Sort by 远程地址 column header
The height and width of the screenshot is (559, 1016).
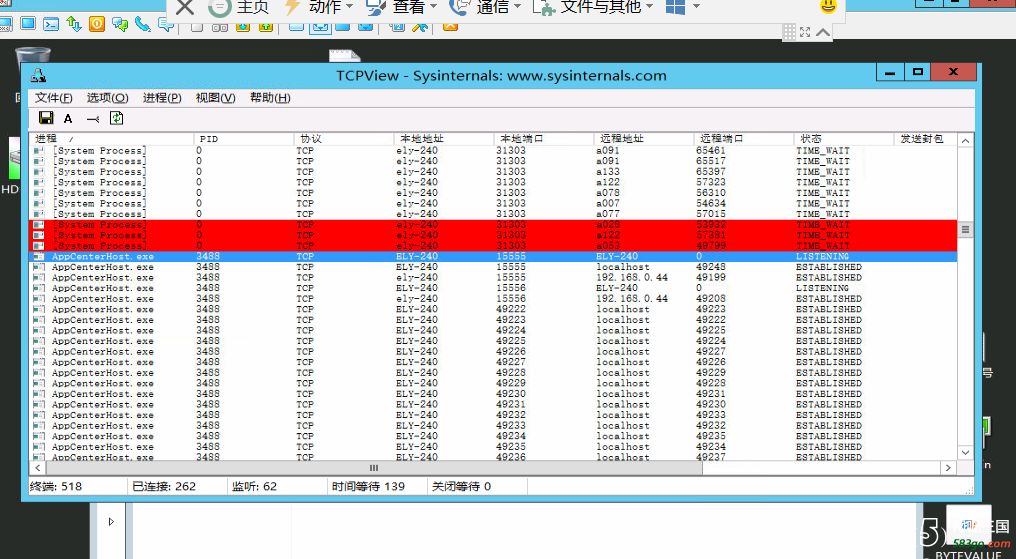pyautogui.click(x=643, y=139)
